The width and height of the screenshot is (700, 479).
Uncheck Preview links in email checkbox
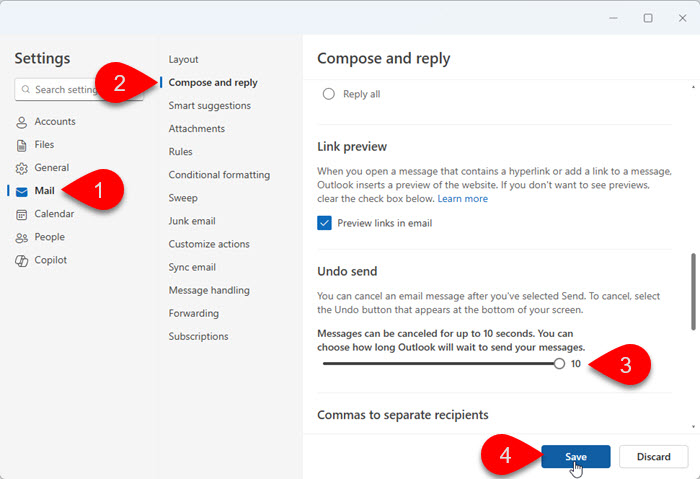click(324, 223)
